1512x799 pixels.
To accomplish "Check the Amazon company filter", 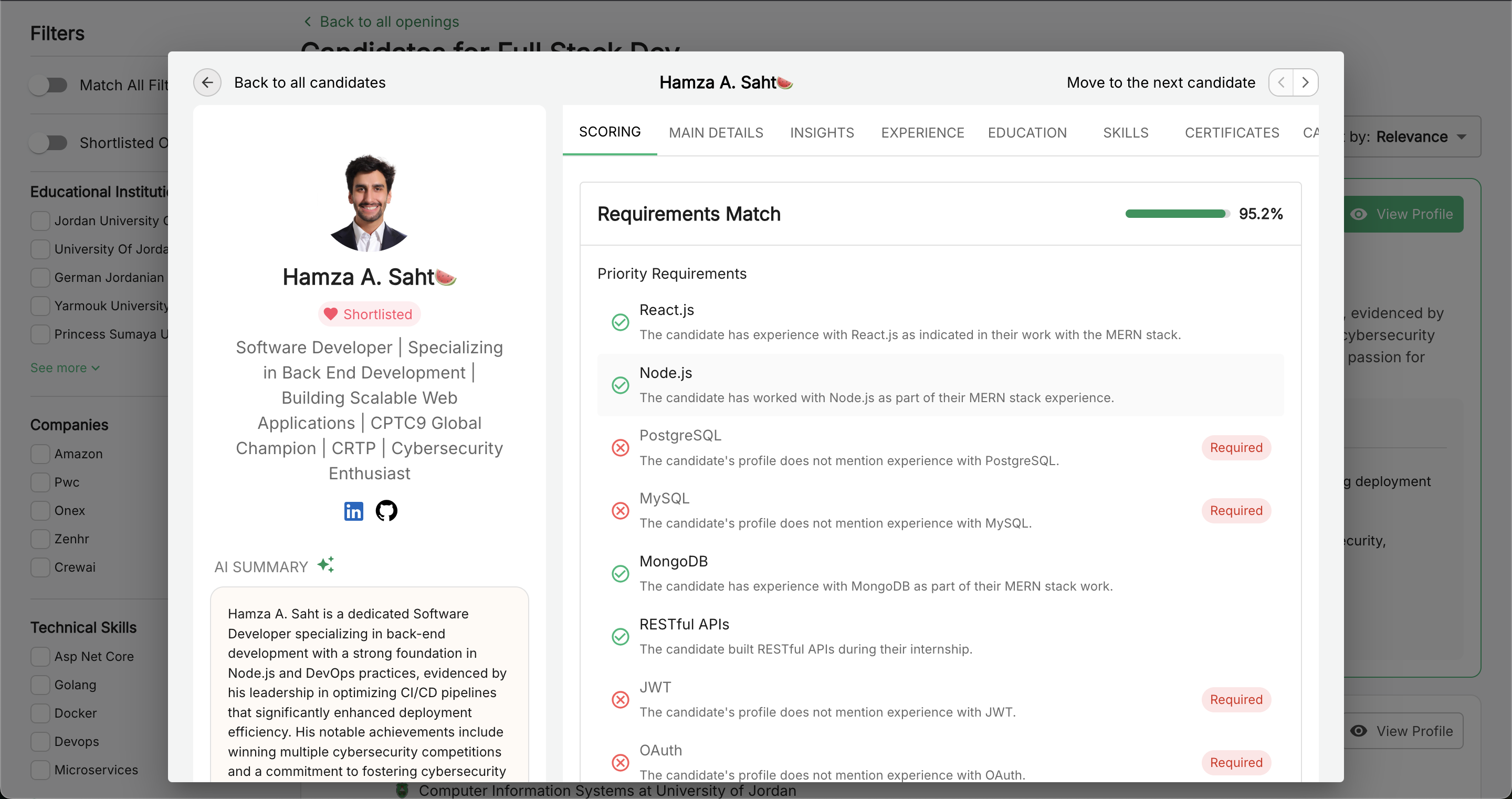I will 40,454.
